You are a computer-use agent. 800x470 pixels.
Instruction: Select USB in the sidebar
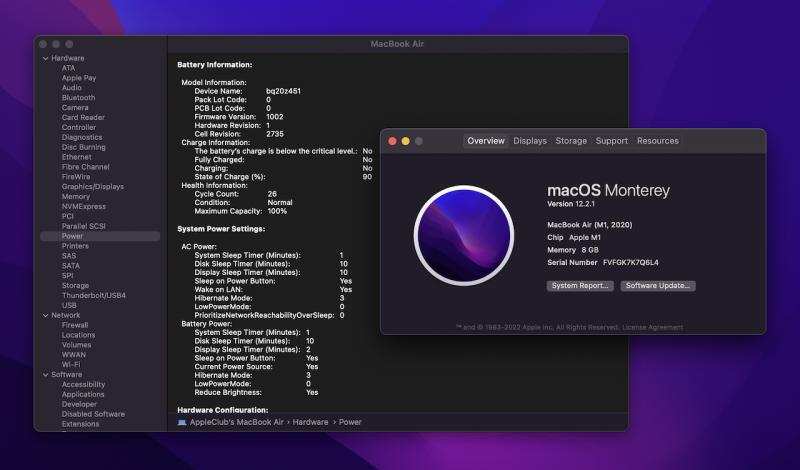click(69, 306)
